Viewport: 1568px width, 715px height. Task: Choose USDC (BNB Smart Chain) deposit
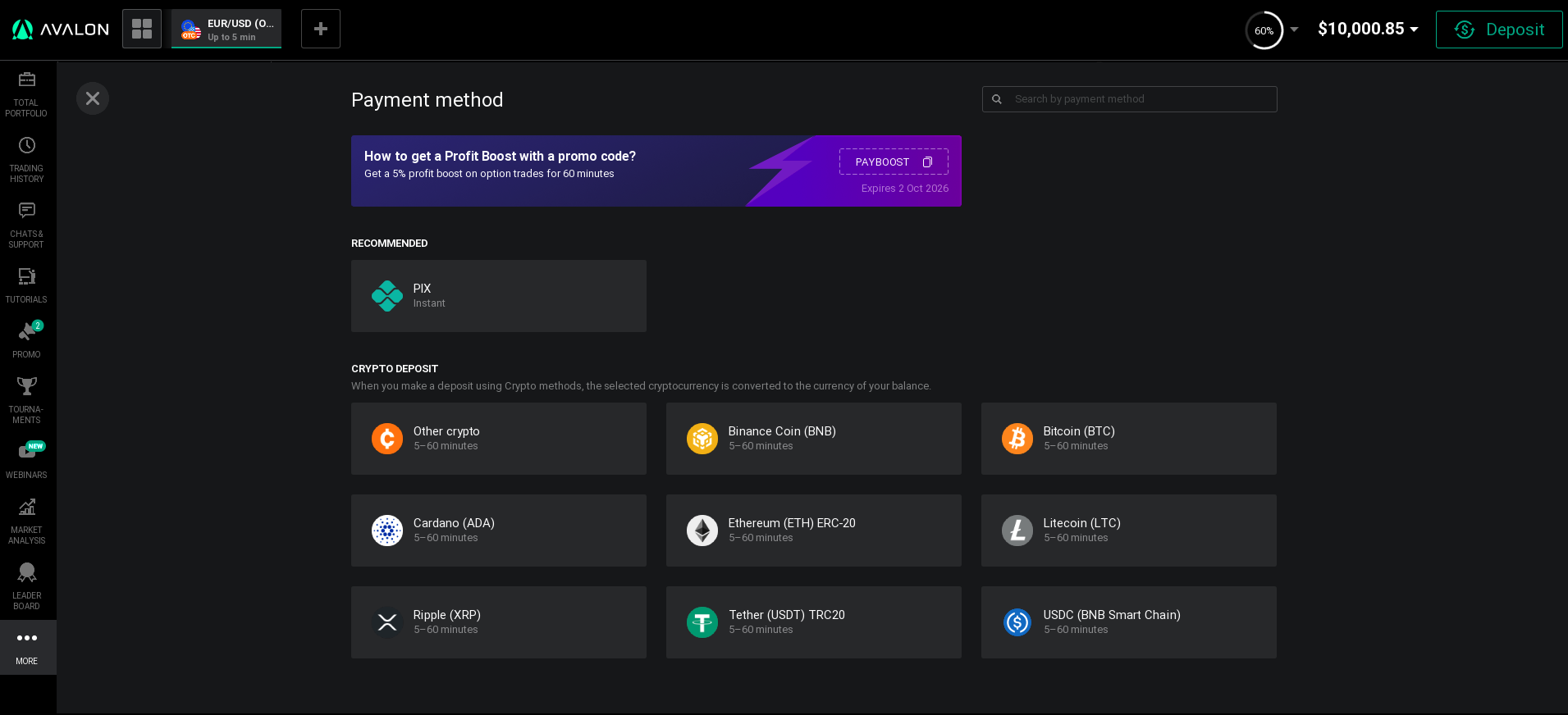1129,622
